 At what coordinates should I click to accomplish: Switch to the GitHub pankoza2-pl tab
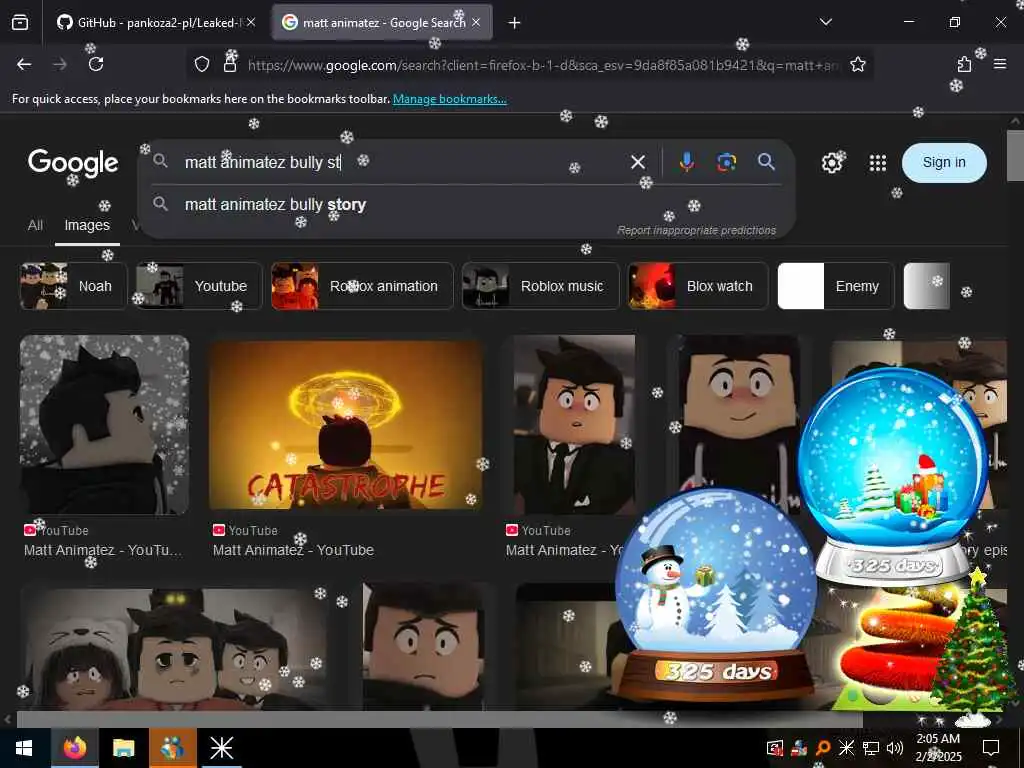tap(157, 23)
